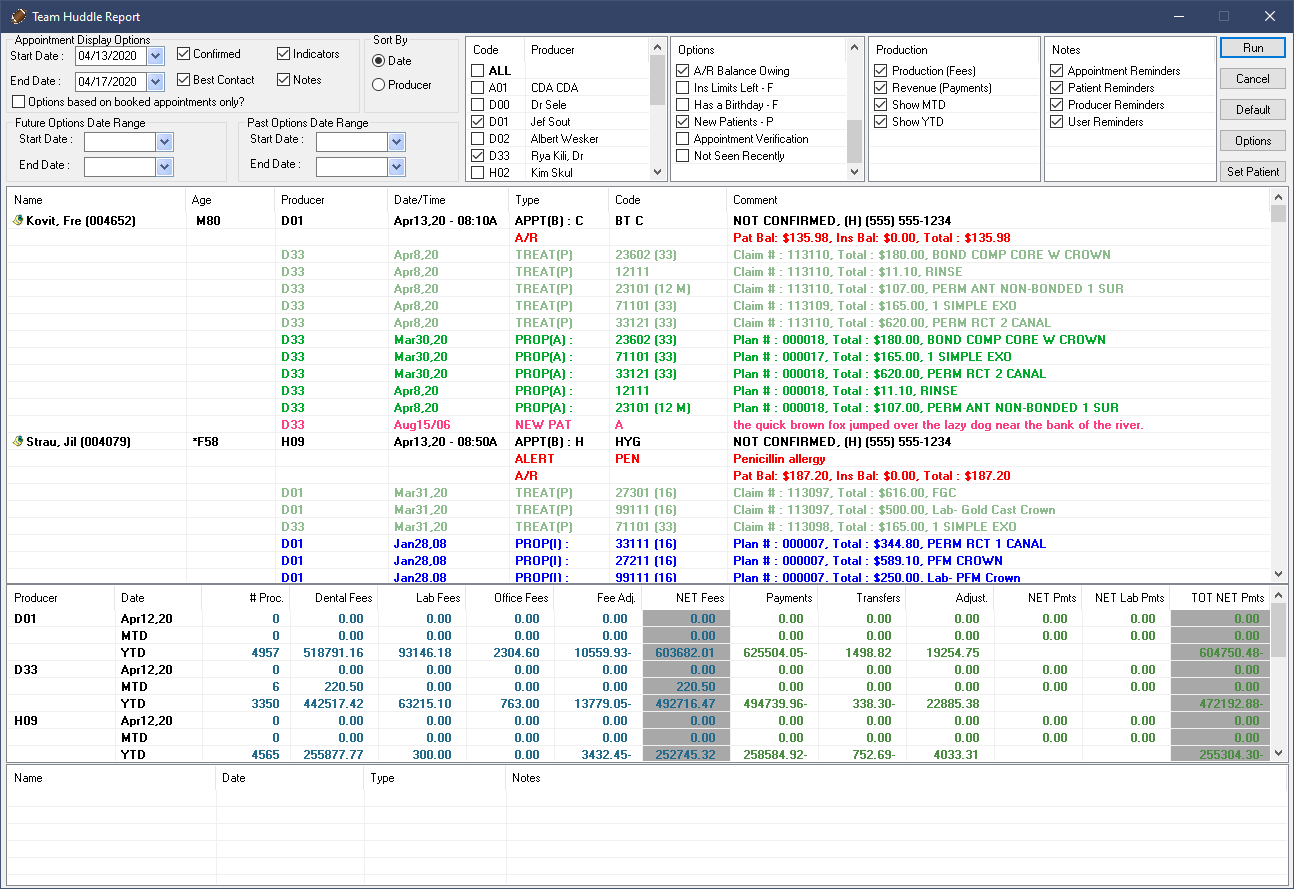Click the scroll-down arrow of production table
Viewport: 1294px width, 889px height.
(1278, 753)
